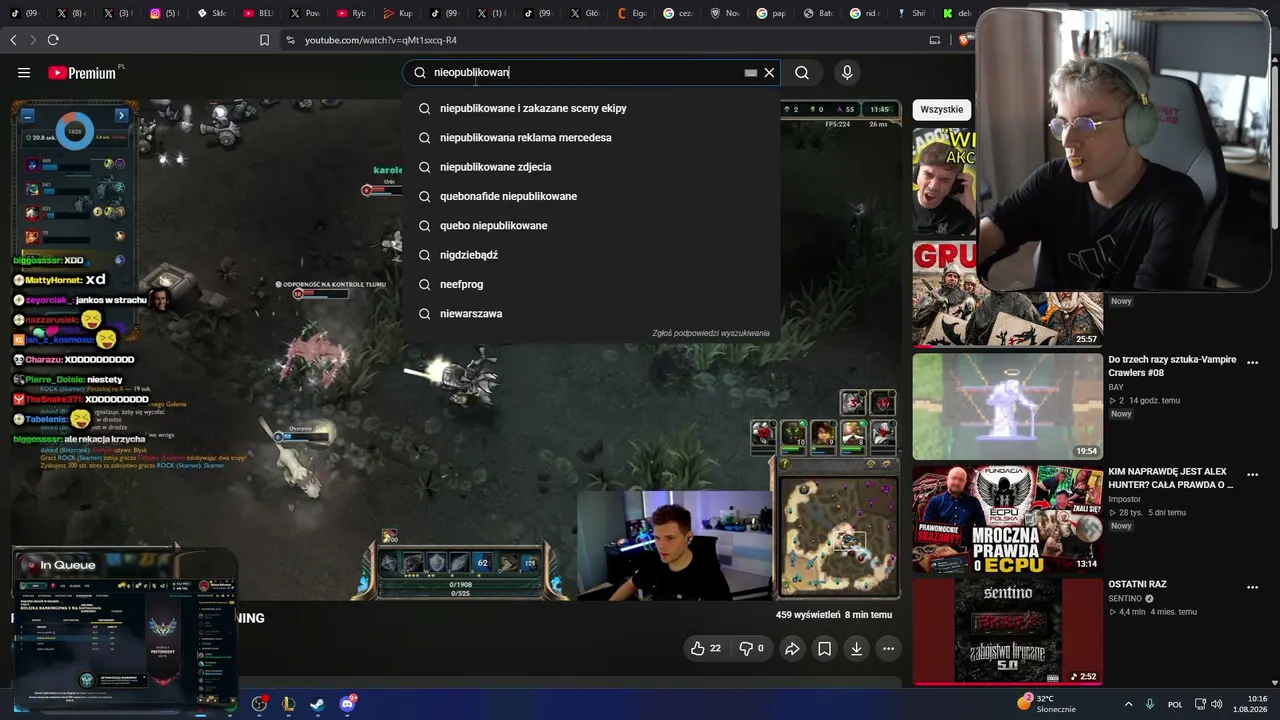The width and height of the screenshot is (1280, 720).
Task: Choose the "niewarszawa" search suggestion
Action: 591,313
